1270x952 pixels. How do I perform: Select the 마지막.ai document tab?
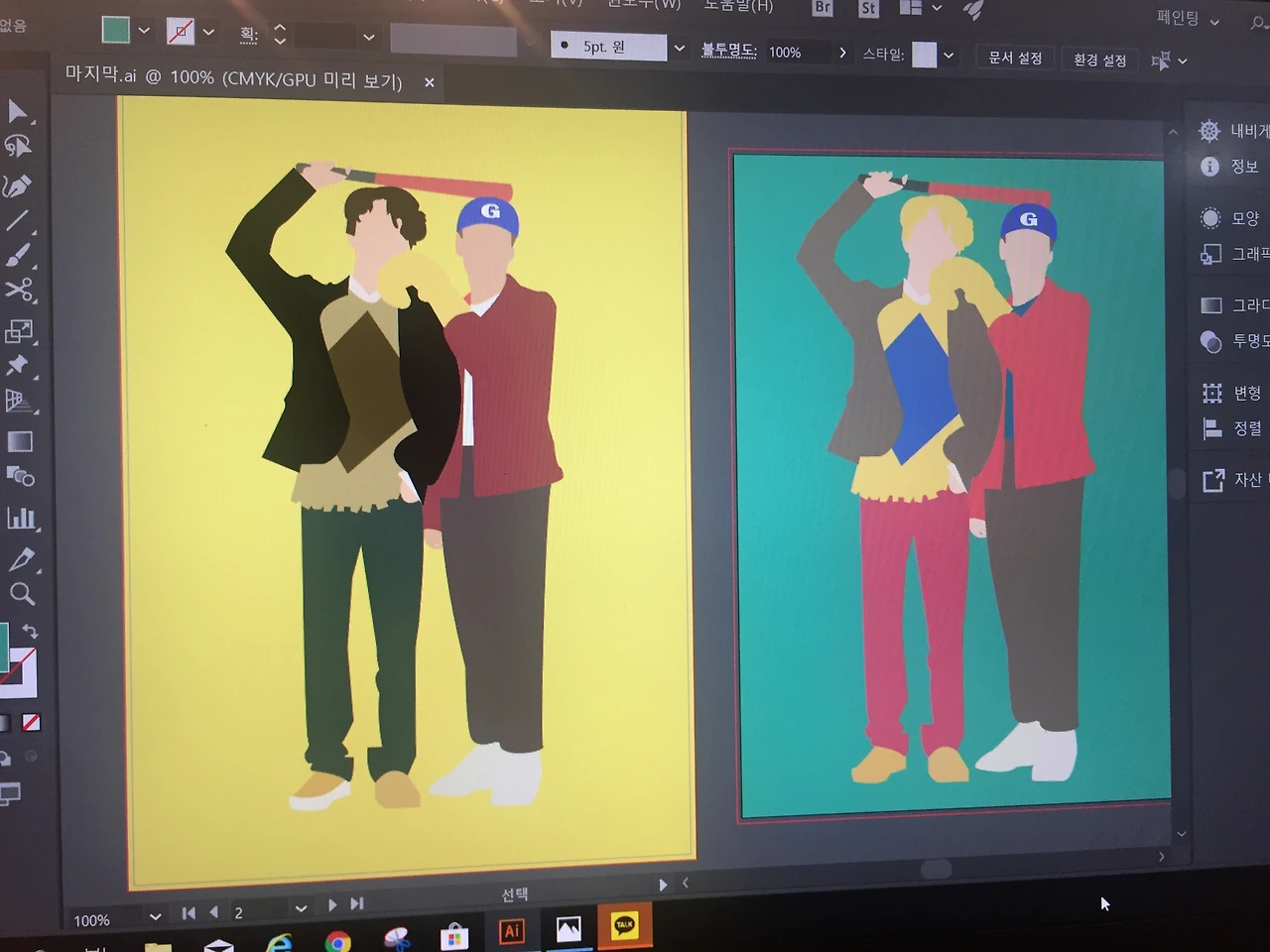pyautogui.click(x=234, y=77)
